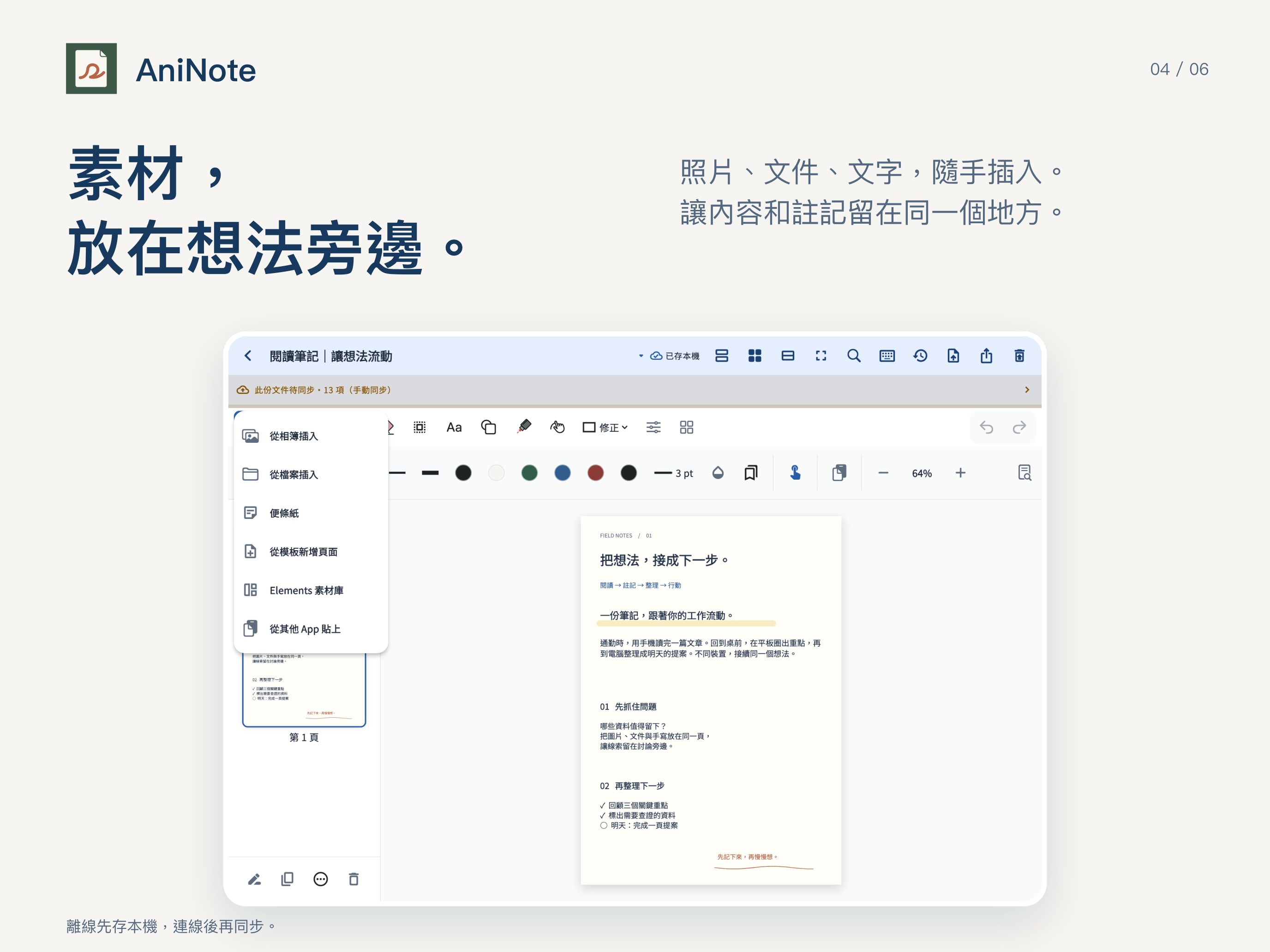
Task: Delete document with top-bar trash icon
Action: click(1020, 356)
